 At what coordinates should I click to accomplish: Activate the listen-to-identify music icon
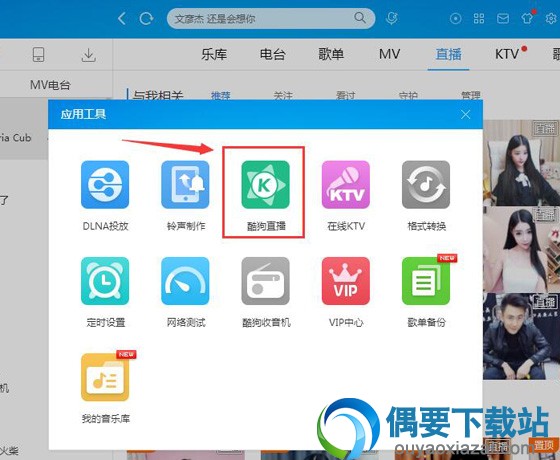(x=392, y=18)
